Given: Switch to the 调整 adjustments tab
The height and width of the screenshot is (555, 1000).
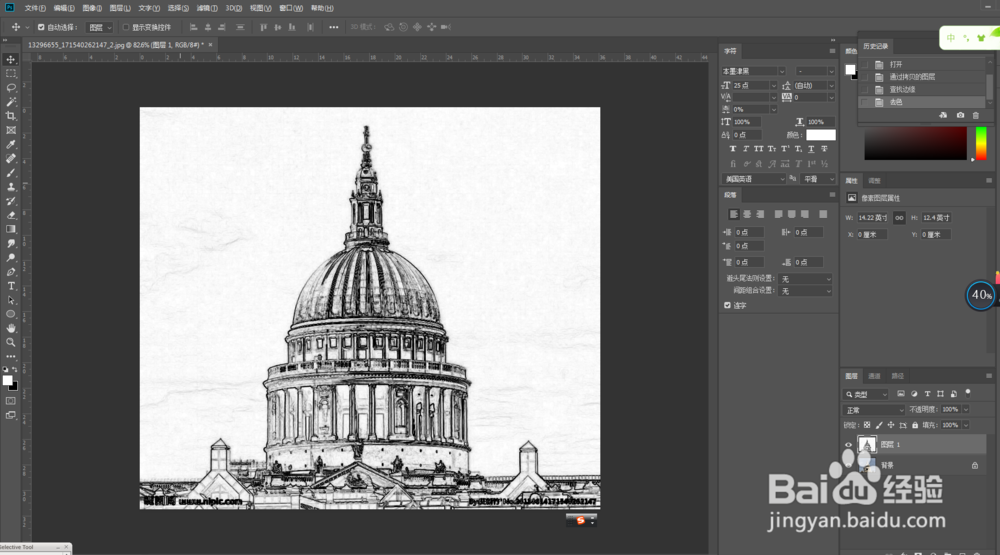Looking at the screenshot, I should pos(874,181).
